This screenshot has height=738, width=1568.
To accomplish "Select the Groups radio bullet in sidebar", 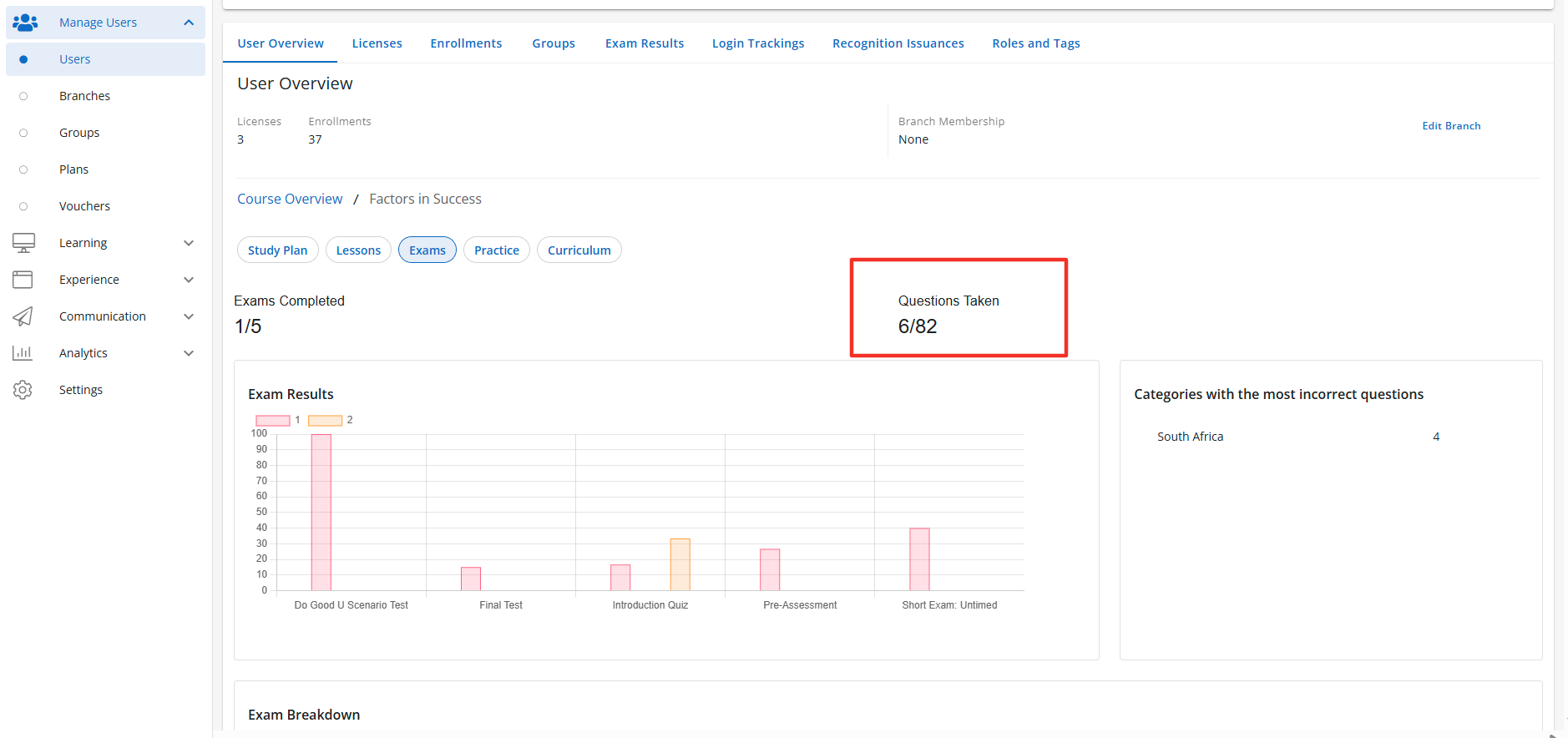I will click(23, 133).
